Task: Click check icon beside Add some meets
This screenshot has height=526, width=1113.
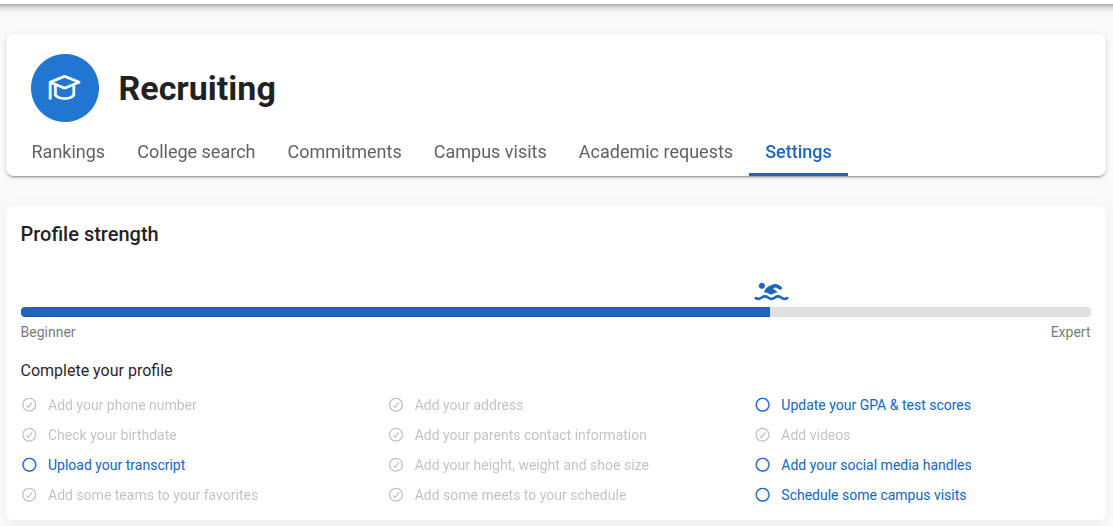Action: 396,495
